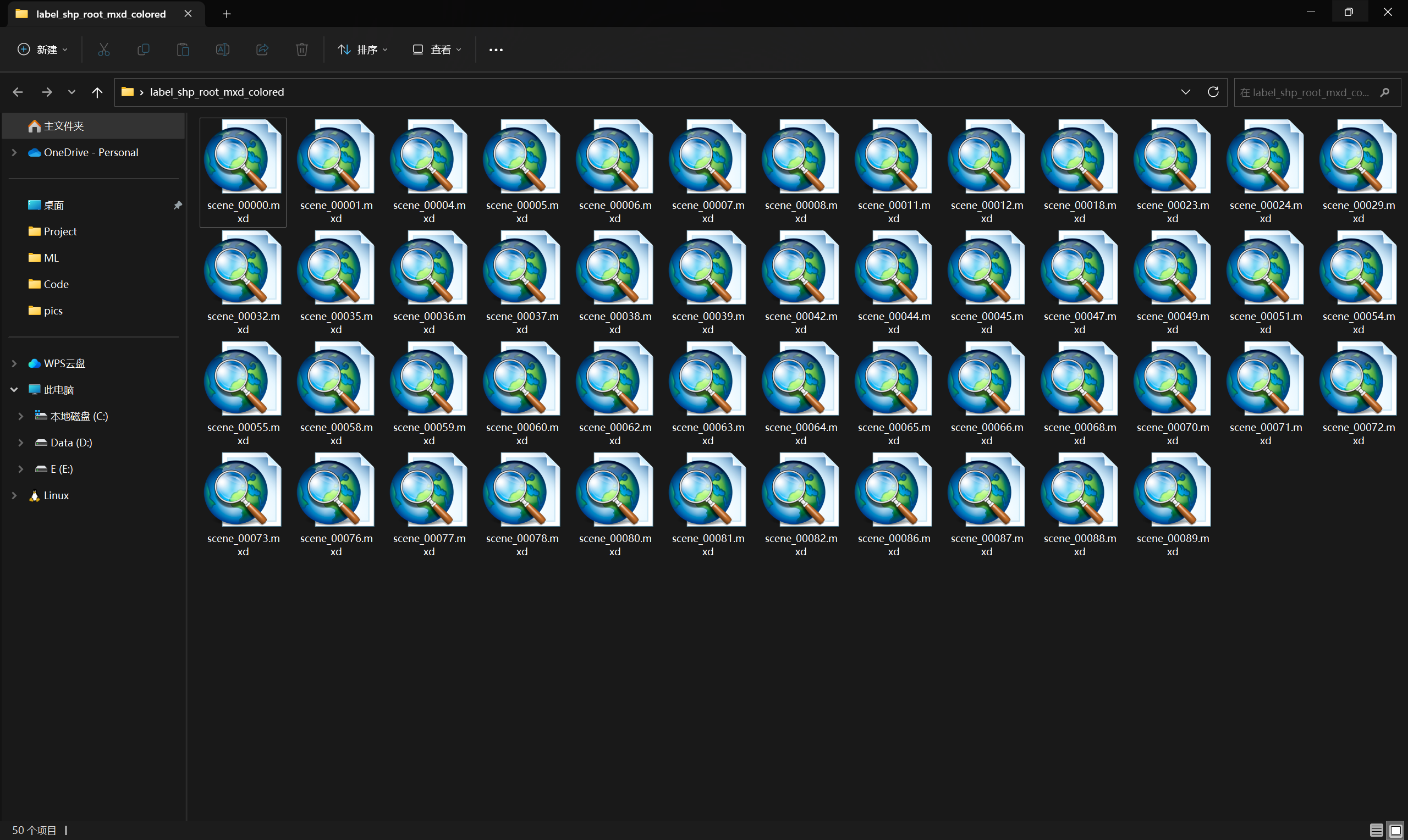Open the pics folder in sidebar
This screenshot has height=840, width=1408.
tap(94, 311)
